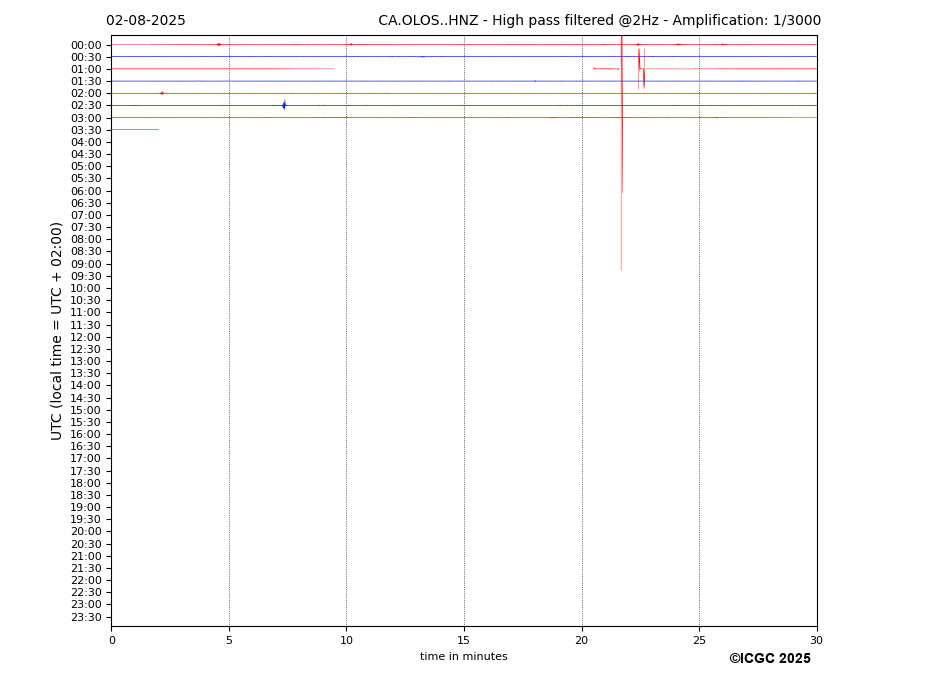Select the y-axis label 'UTC (local time = UTC + 02:00)'

tap(56, 331)
